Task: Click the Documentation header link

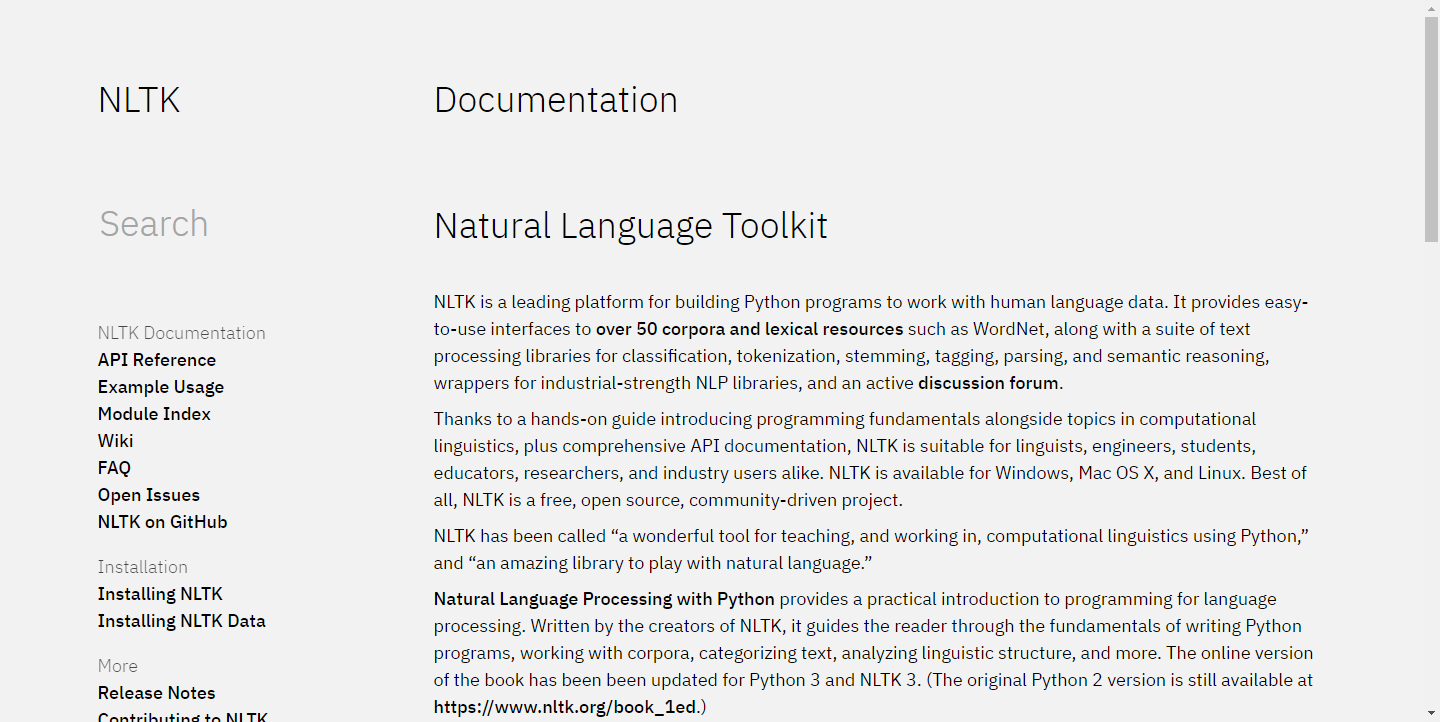Action: coord(556,100)
